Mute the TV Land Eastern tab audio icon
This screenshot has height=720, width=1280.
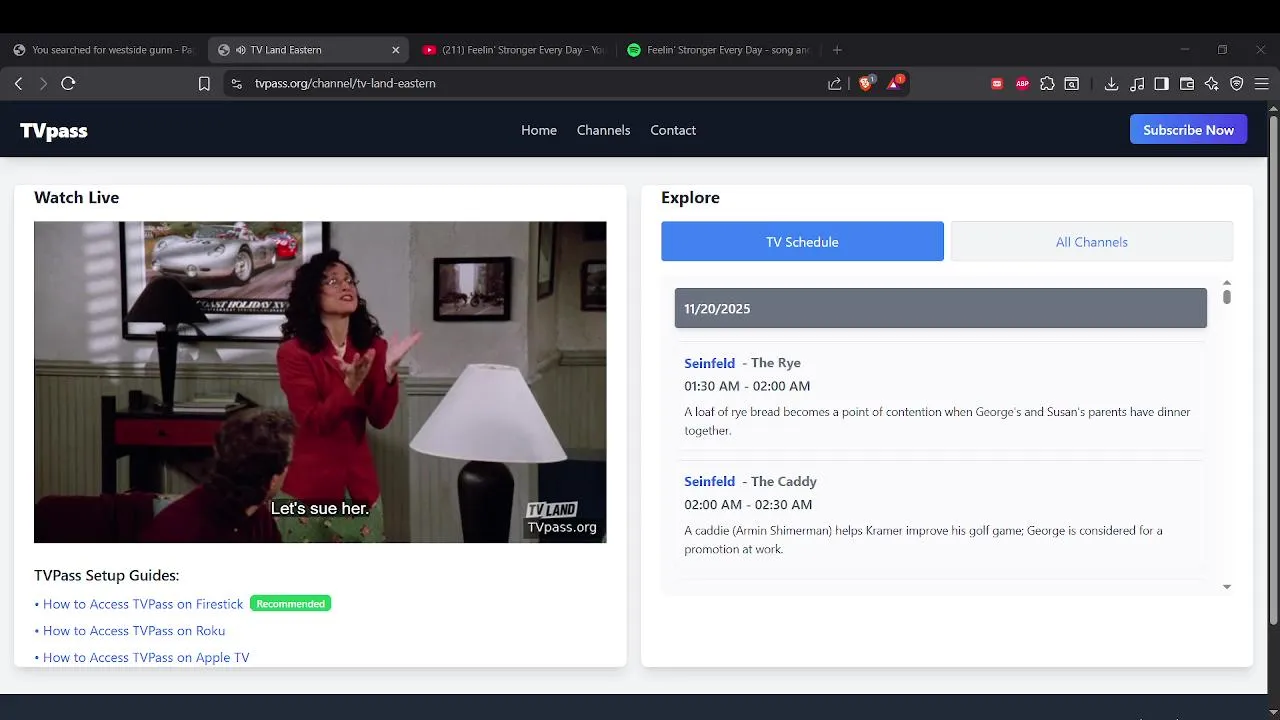pyautogui.click(x=241, y=50)
